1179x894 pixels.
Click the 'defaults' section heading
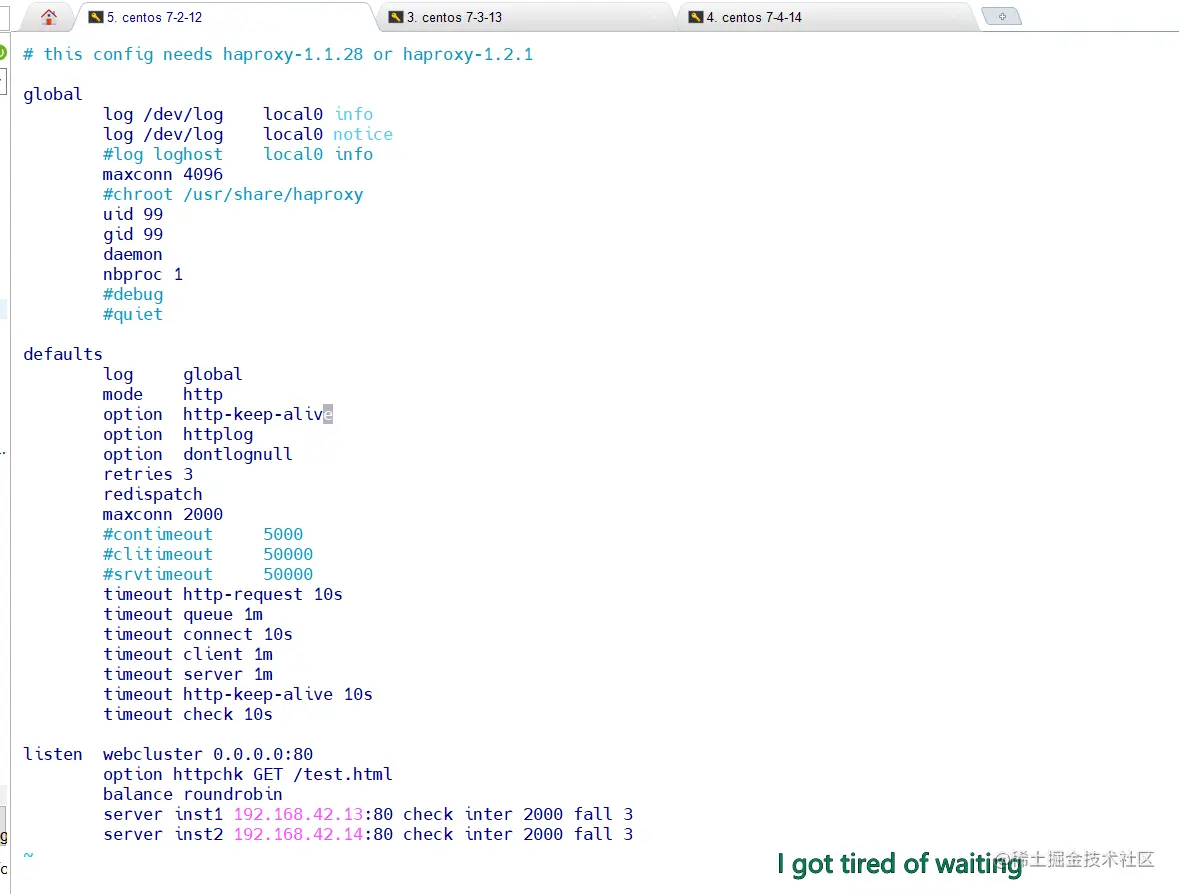tap(63, 354)
